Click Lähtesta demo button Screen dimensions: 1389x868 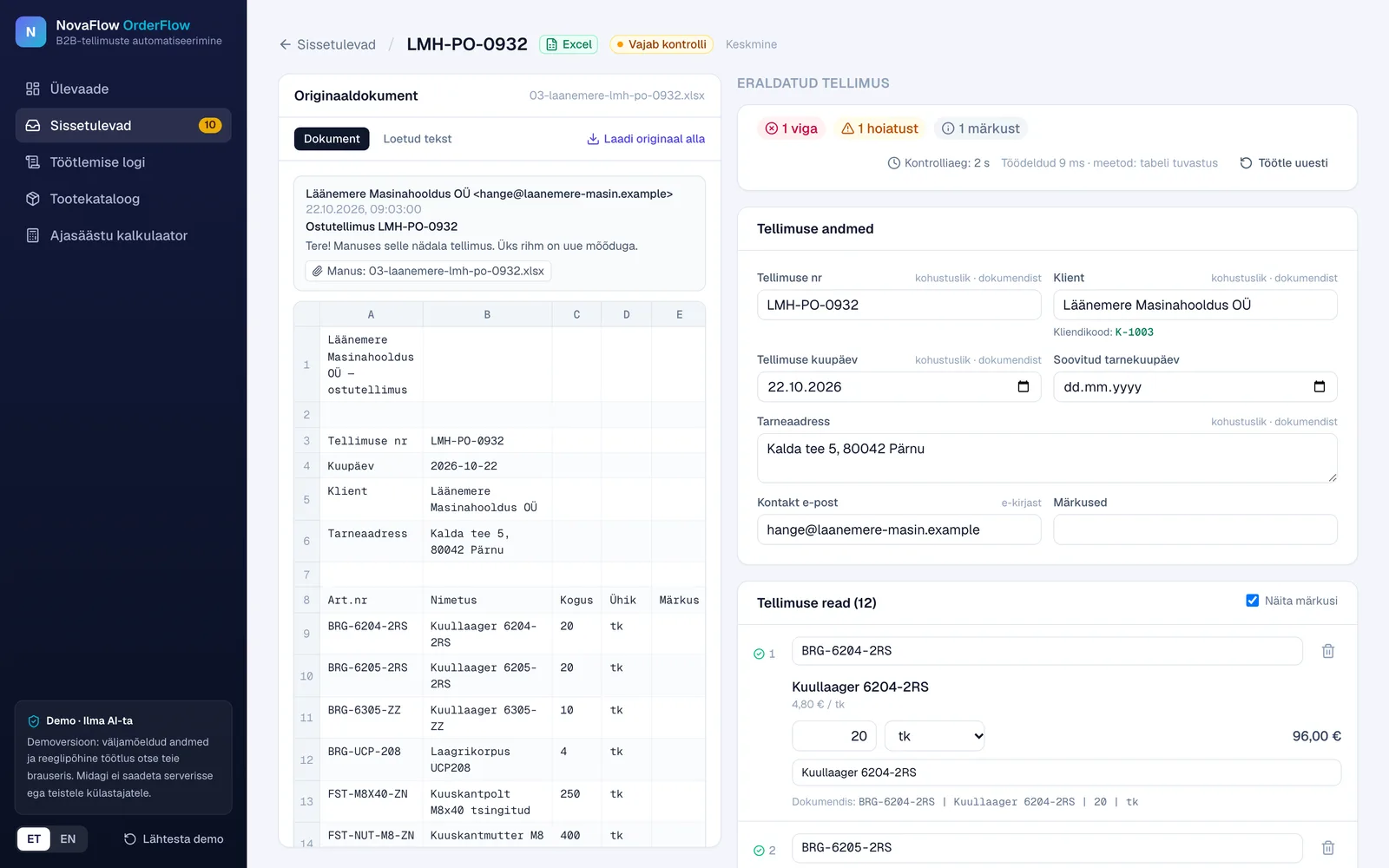174,839
